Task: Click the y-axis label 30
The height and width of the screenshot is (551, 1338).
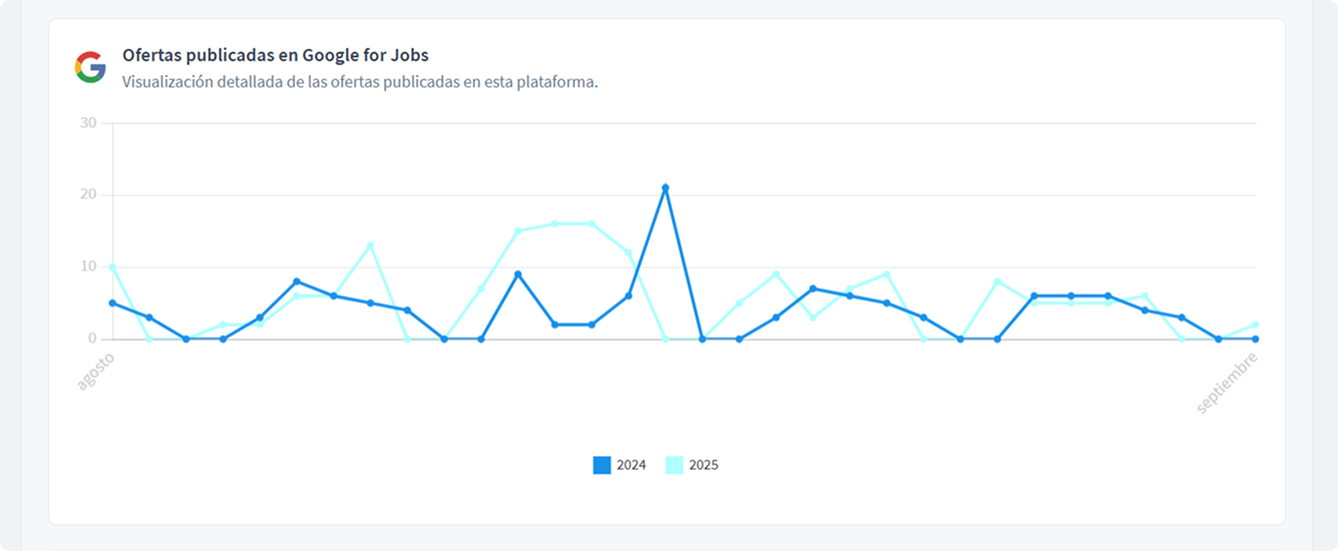Action: click(x=88, y=123)
